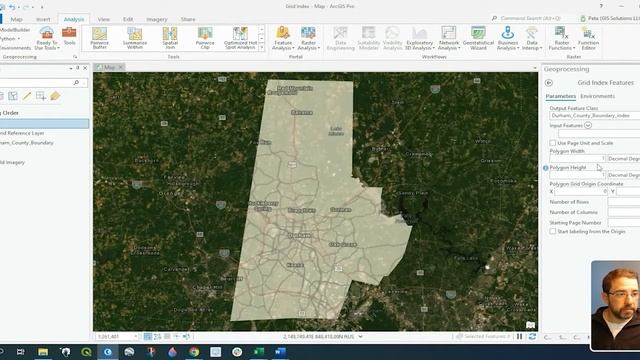The width and height of the screenshot is (640, 360).
Task: Select Durham_County_Boundary layer in Contents
Action: [x=27, y=143]
